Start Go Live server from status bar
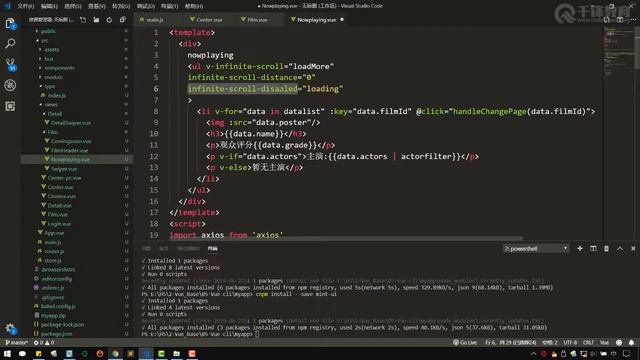This screenshot has height=360, width=640. pyautogui.click(x=465, y=342)
